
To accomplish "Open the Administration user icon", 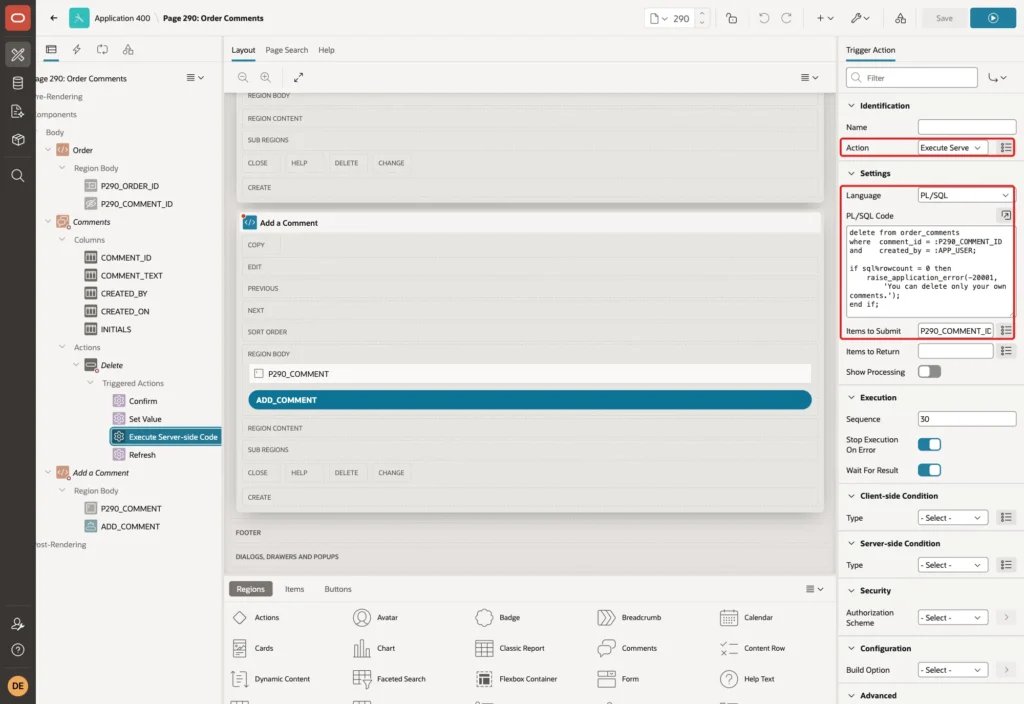I will 18,624.
